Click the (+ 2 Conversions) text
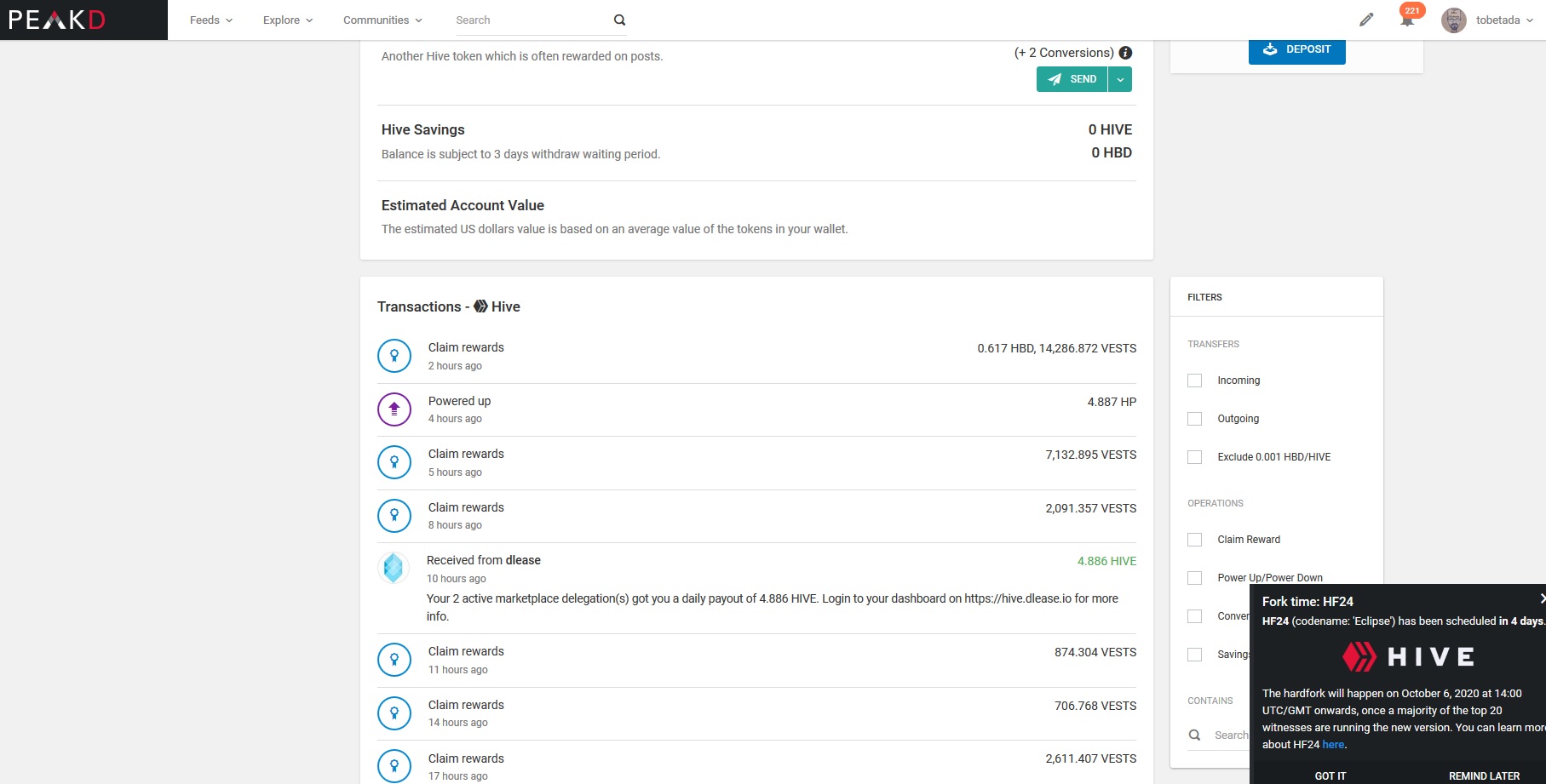Viewport: 1546px width, 784px height. pos(1064,53)
